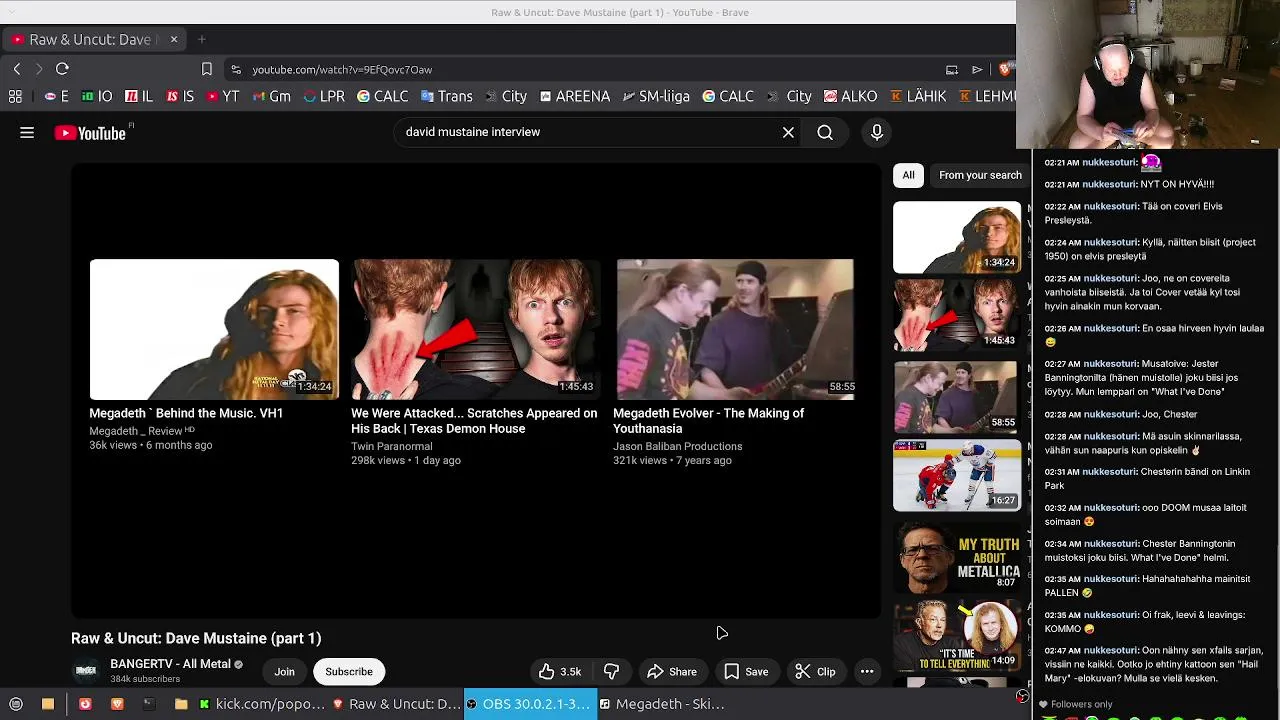The height and width of the screenshot is (720, 1280).
Task: Clip the video with the scissors button
Action: coord(815,672)
